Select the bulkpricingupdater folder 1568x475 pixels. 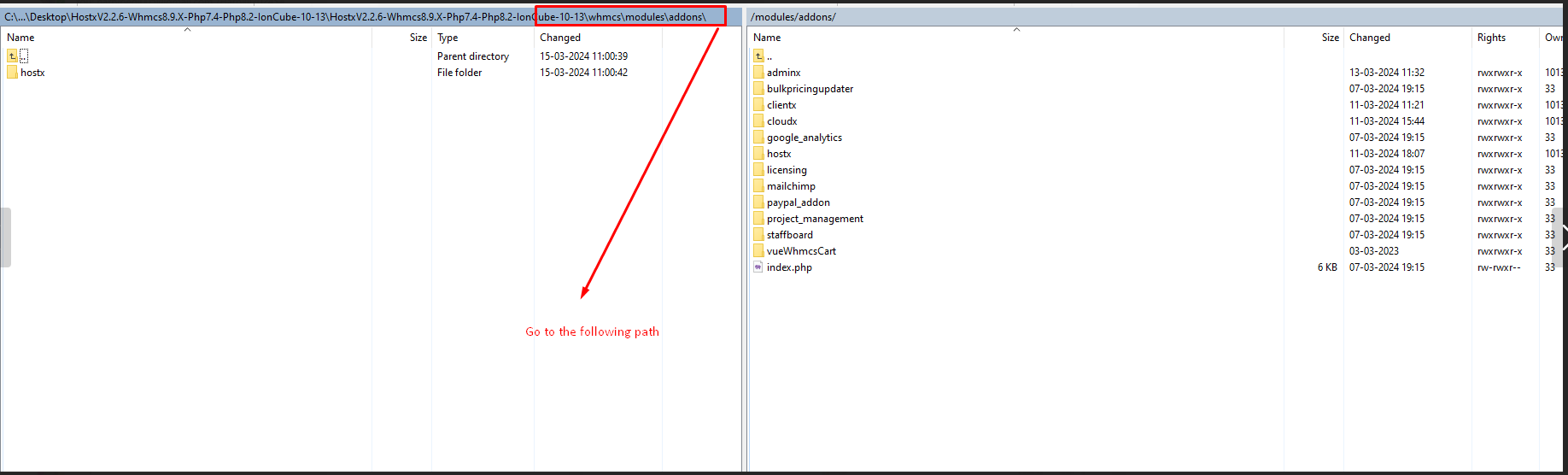(x=810, y=89)
